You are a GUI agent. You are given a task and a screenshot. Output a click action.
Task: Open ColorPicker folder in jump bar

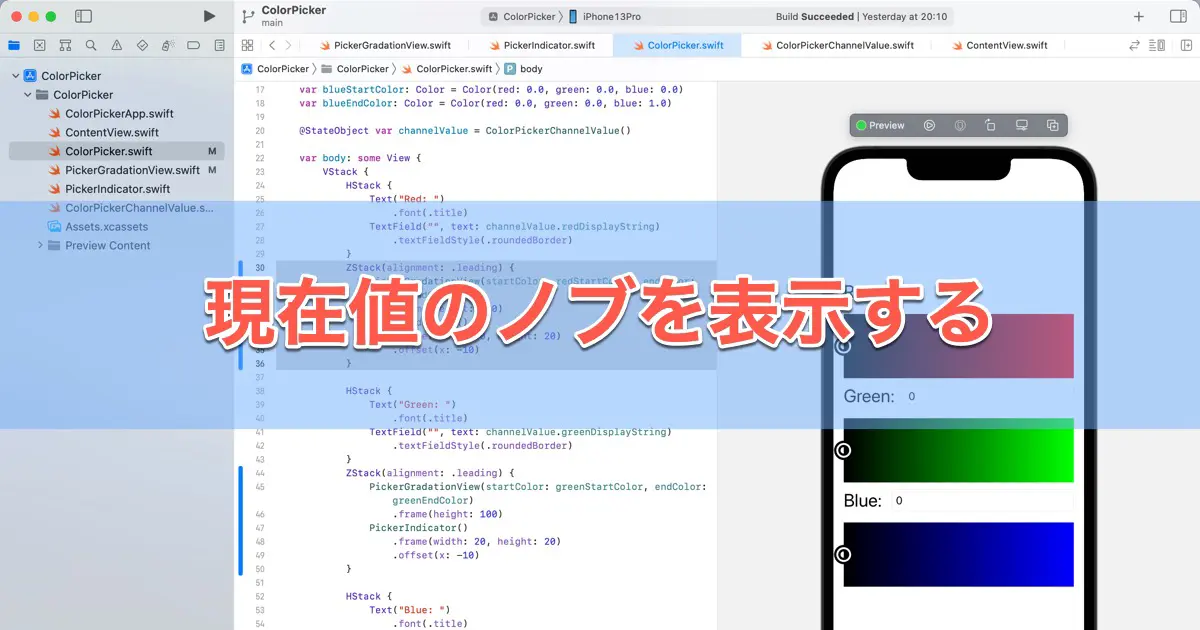point(355,69)
